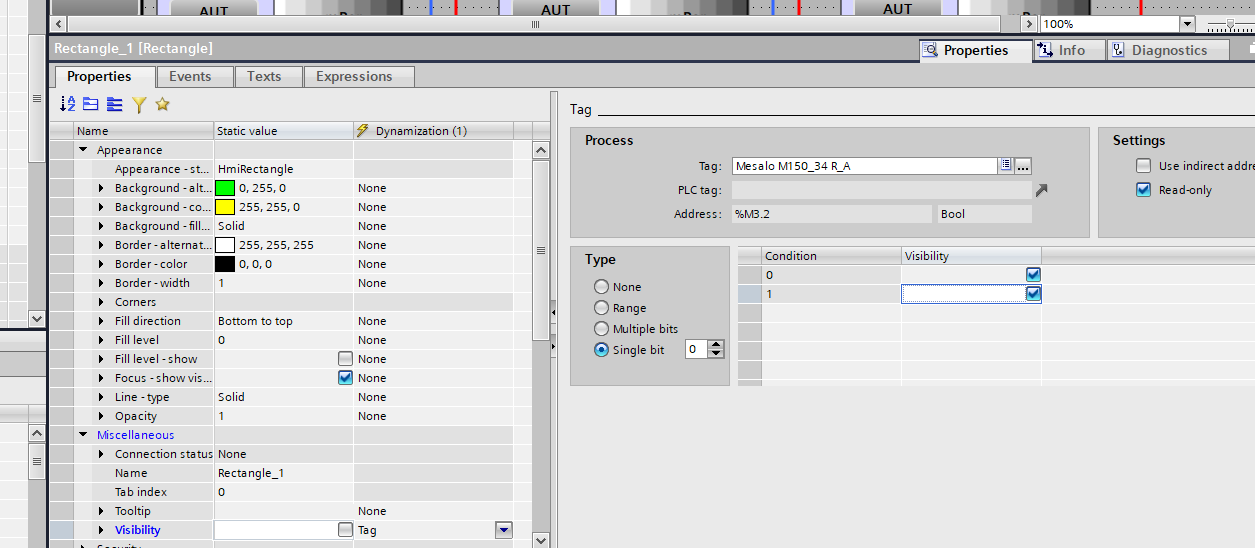The width and height of the screenshot is (1255, 548).
Task: Collapse the Miscellaneous category
Action: (x=84, y=435)
